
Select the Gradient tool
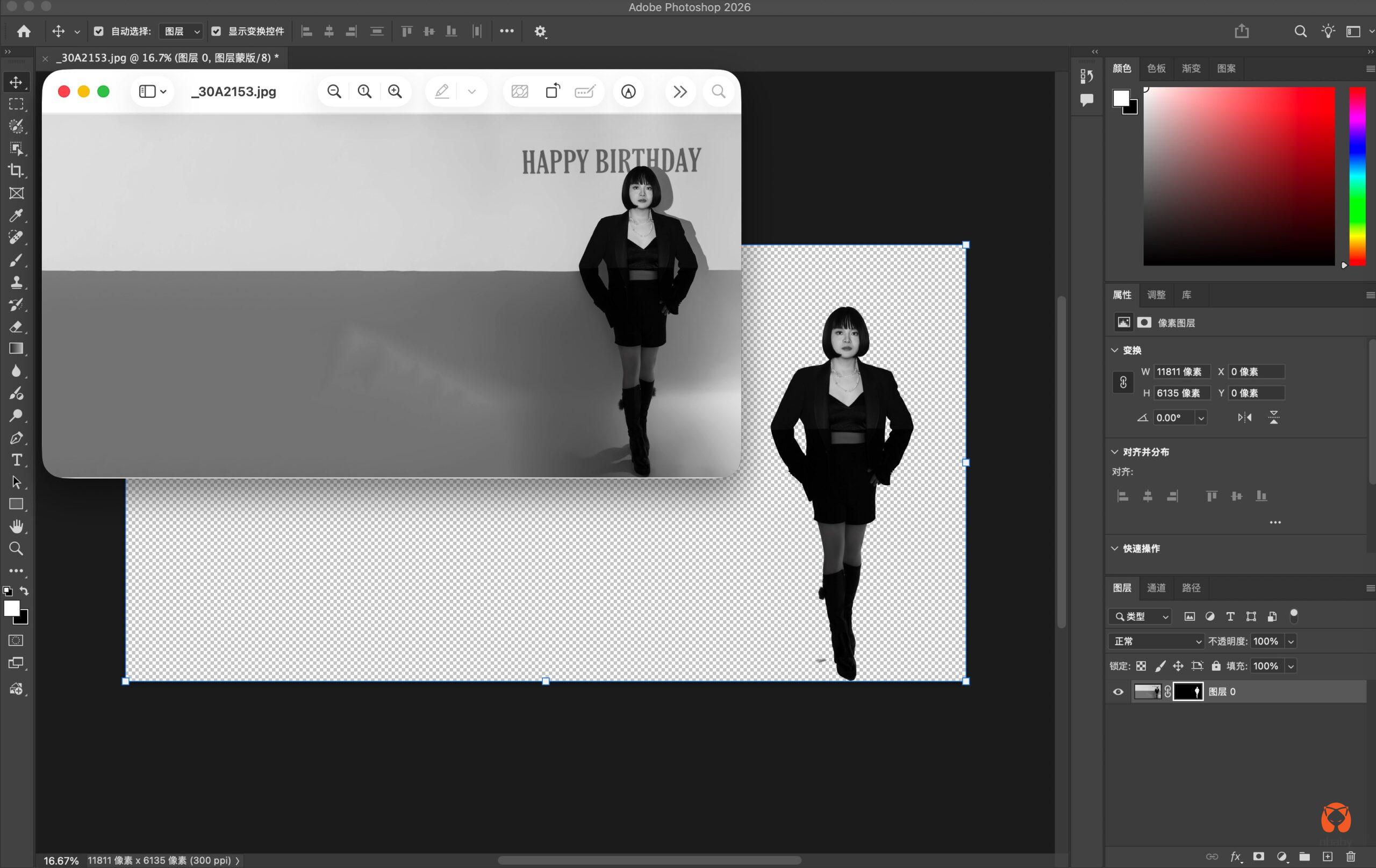(16, 349)
